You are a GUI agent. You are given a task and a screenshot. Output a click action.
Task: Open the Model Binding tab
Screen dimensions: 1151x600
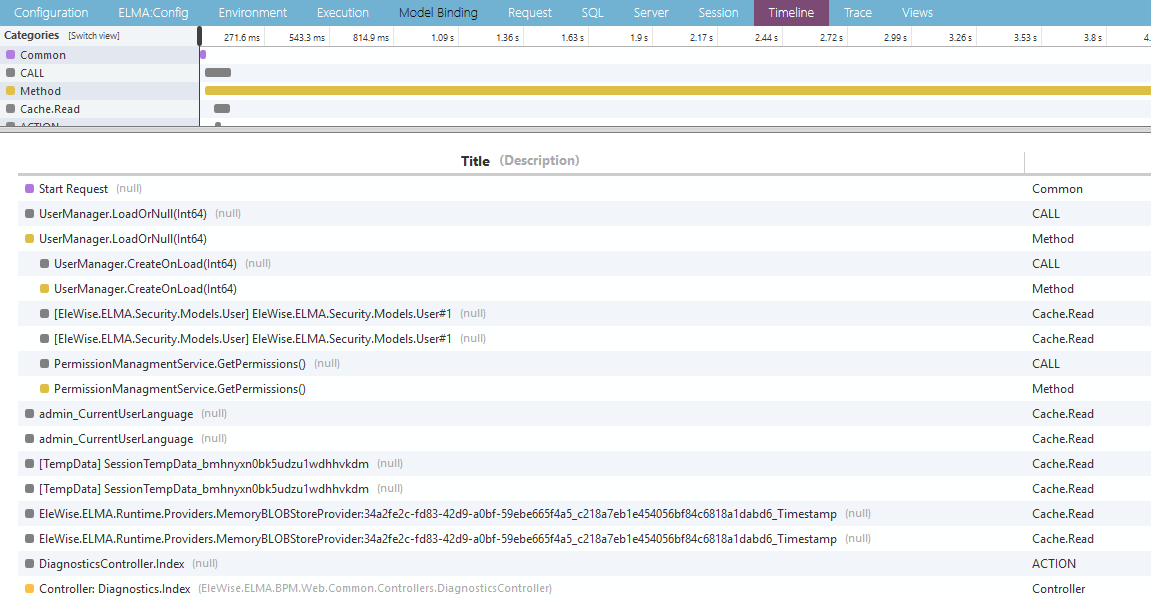click(438, 13)
